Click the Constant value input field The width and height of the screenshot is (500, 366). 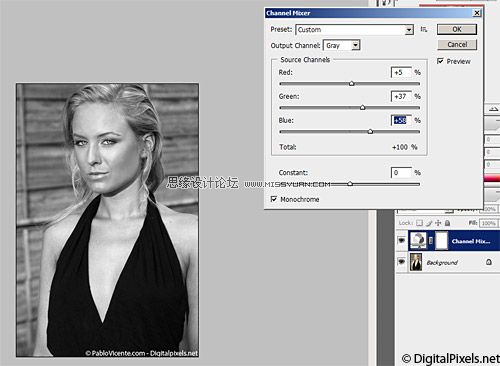pyautogui.click(x=401, y=172)
